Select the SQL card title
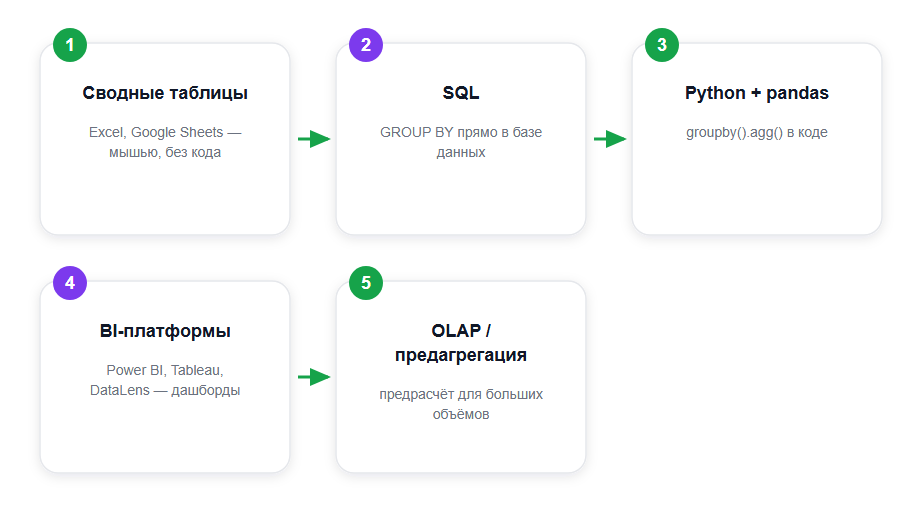922x516 pixels. pyautogui.click(x=461, y=93)
